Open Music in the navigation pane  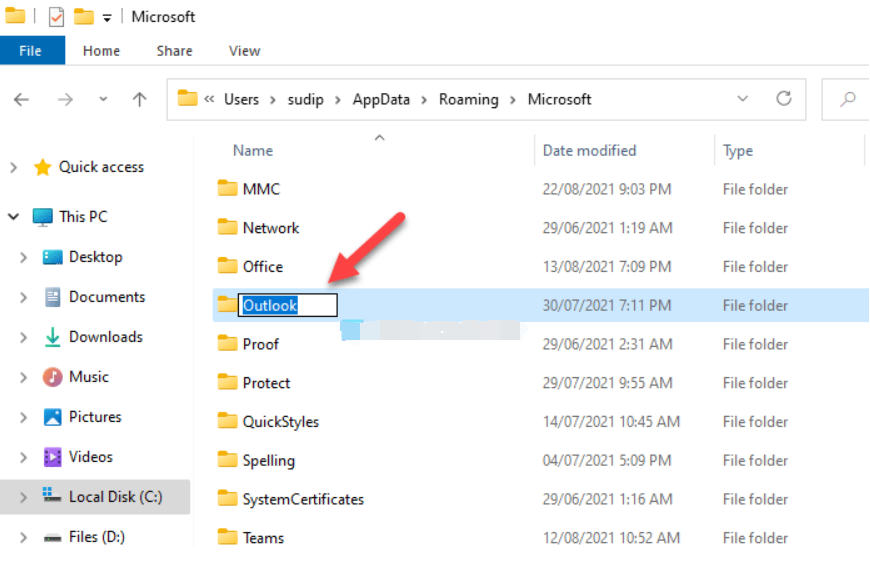pyautogui.click(x=88, y=377)
